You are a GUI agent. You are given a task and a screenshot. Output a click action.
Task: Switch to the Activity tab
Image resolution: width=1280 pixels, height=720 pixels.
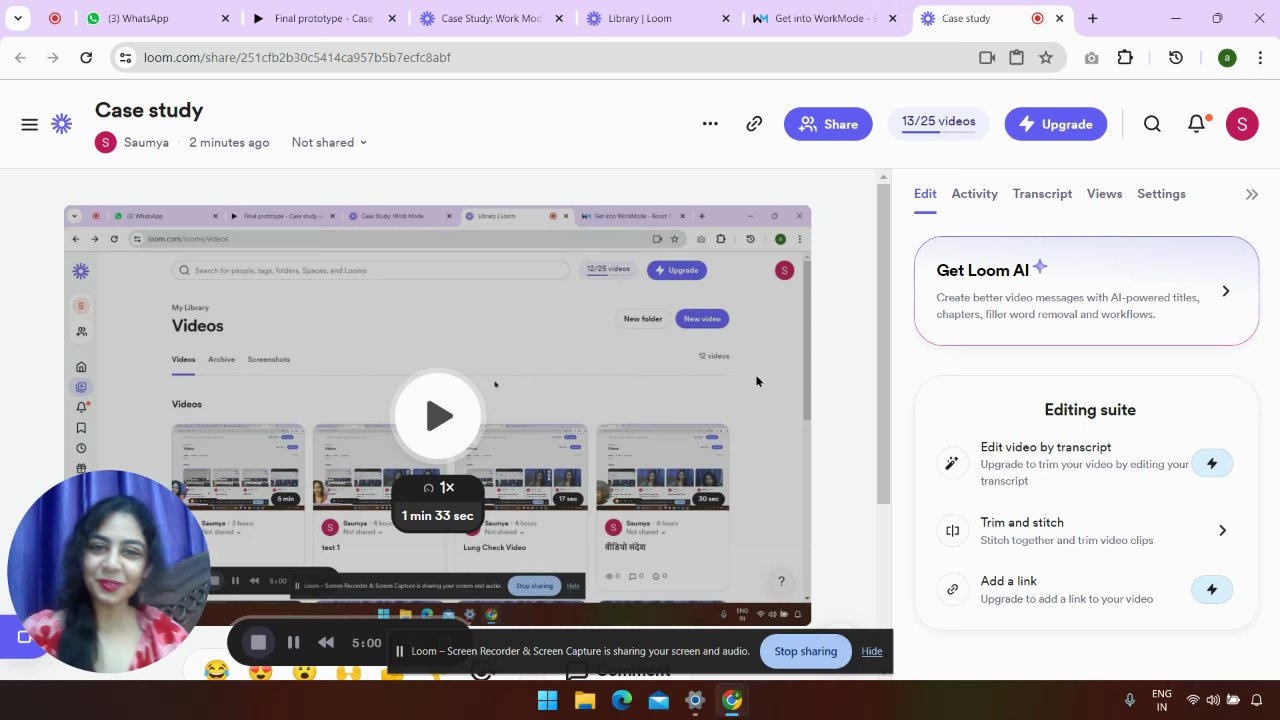point(974,194)
